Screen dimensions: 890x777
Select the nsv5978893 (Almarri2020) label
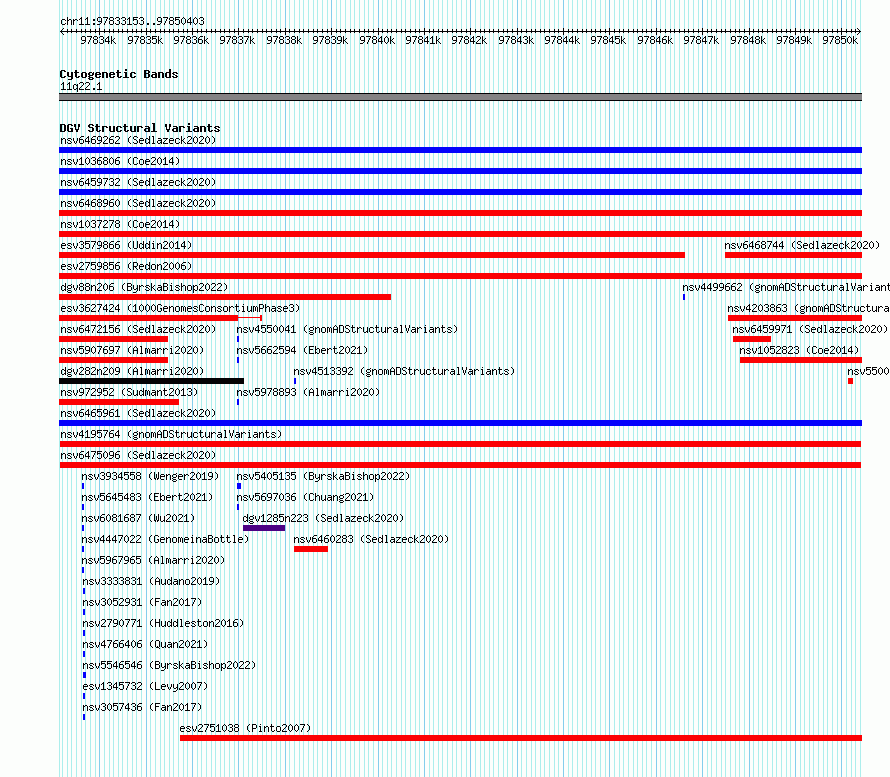(308, 392)
